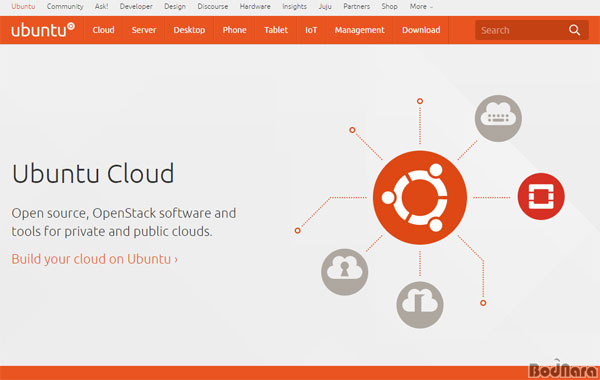600x380 pixels.
Task: Open the Ask! link
Action: pos(101,7)
